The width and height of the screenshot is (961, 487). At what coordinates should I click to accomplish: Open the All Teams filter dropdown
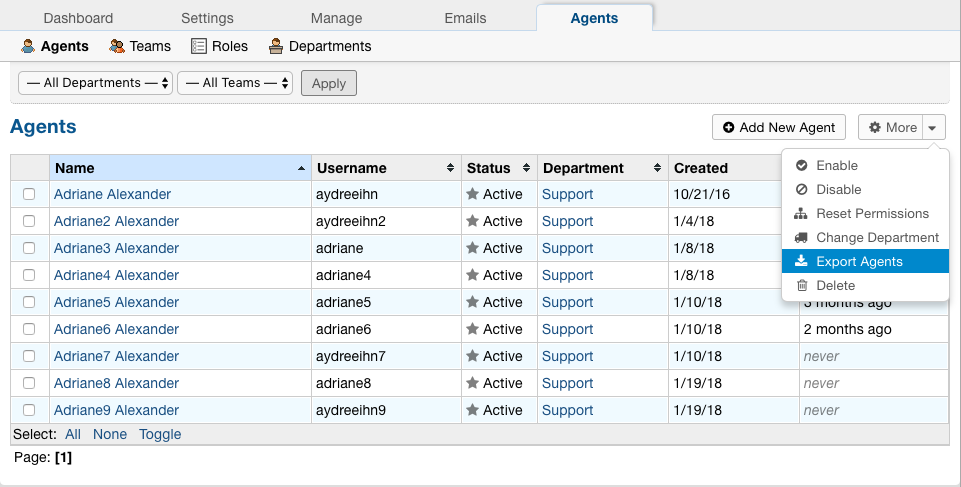(x=235, y=83)
